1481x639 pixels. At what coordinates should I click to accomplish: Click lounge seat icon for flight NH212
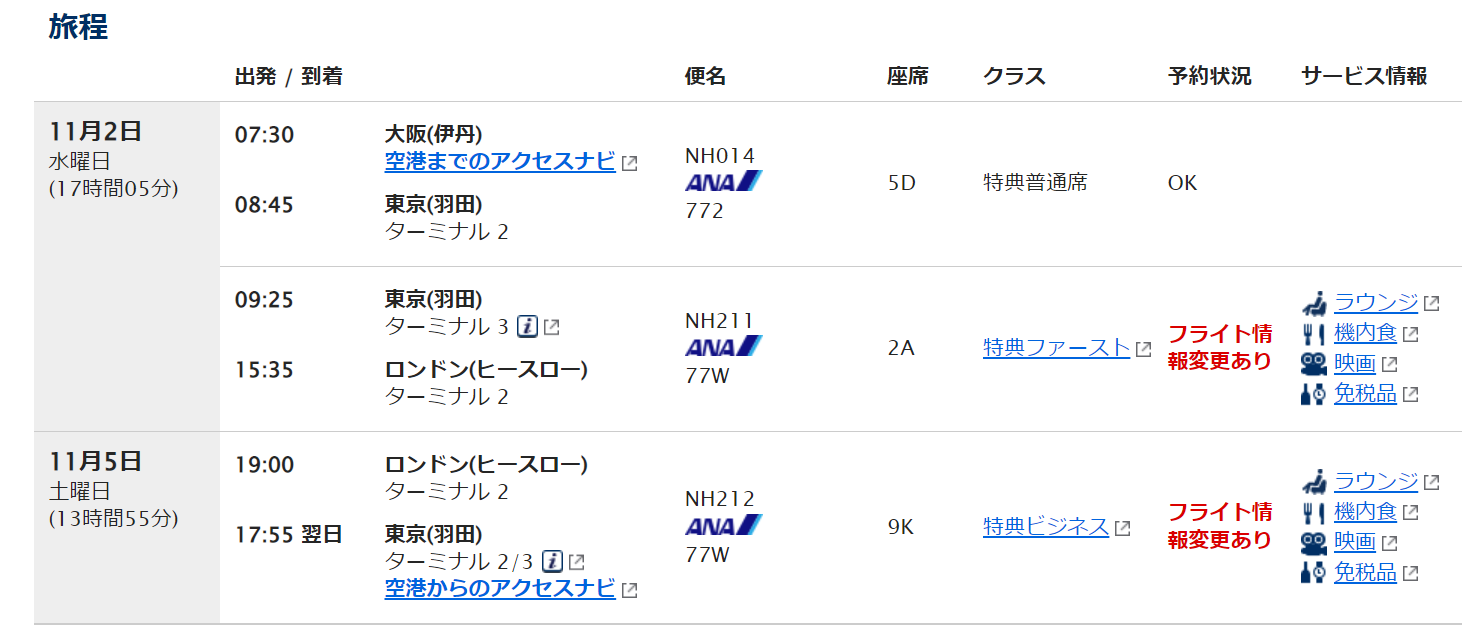(1314, 482)
